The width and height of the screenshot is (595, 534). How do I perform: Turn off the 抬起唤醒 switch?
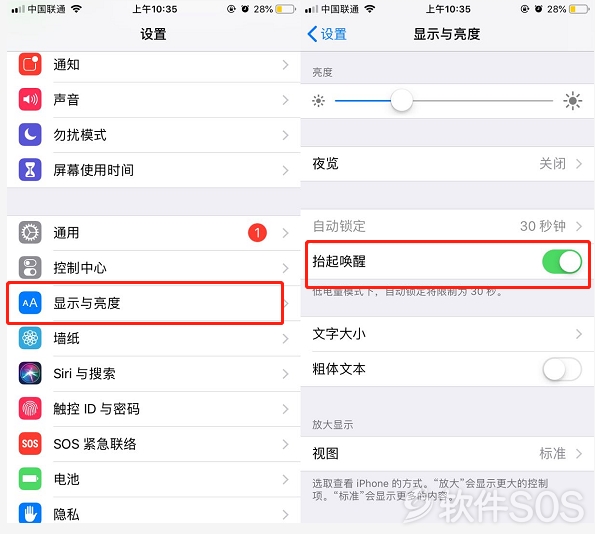coord(562,261)
